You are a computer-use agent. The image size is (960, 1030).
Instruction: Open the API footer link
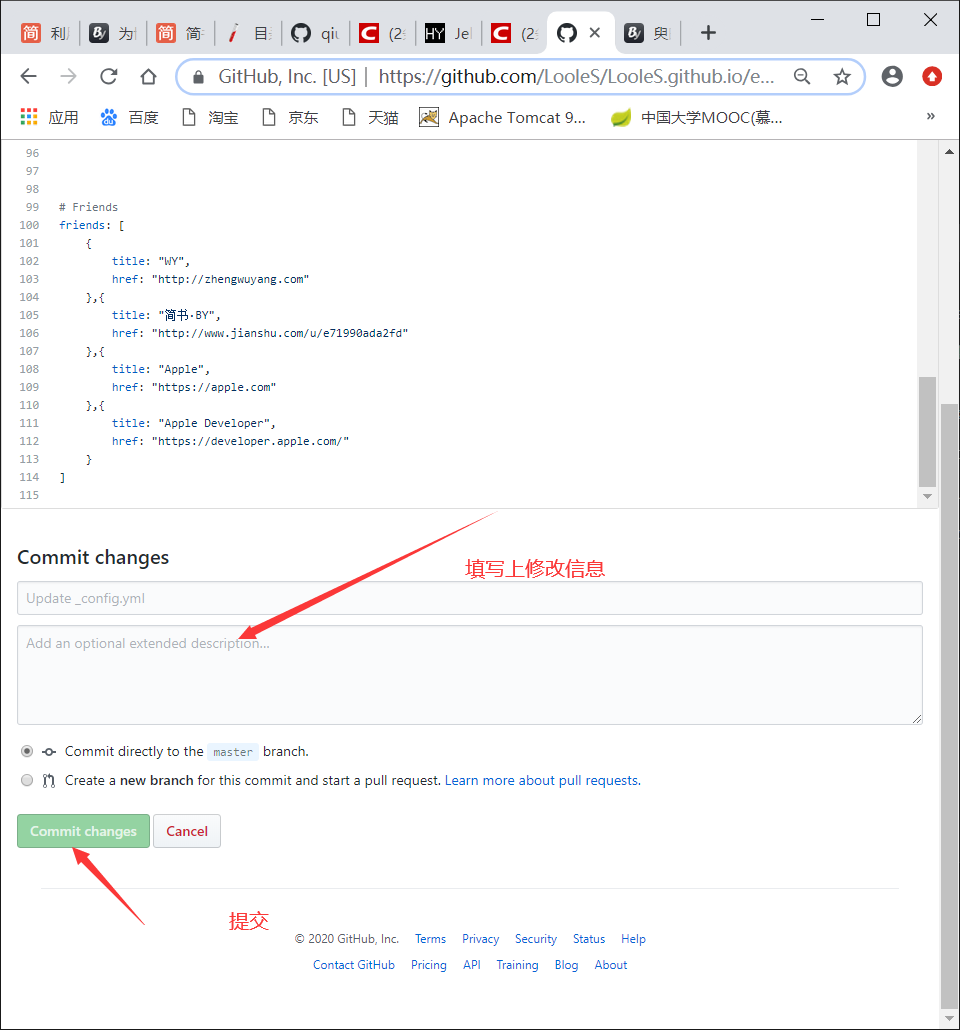472,964
